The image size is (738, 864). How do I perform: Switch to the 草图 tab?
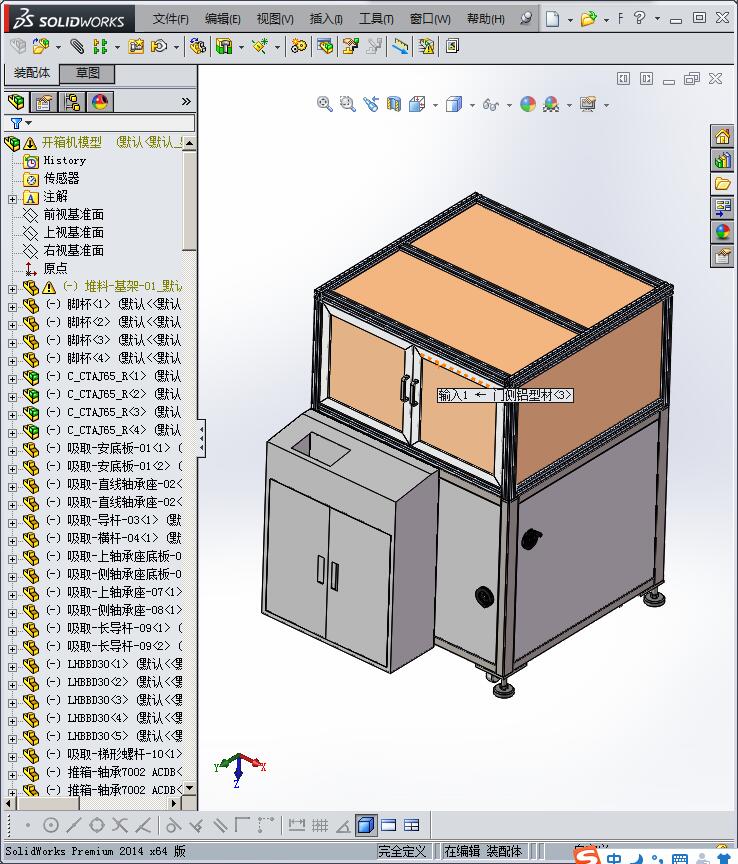(87, 73)
